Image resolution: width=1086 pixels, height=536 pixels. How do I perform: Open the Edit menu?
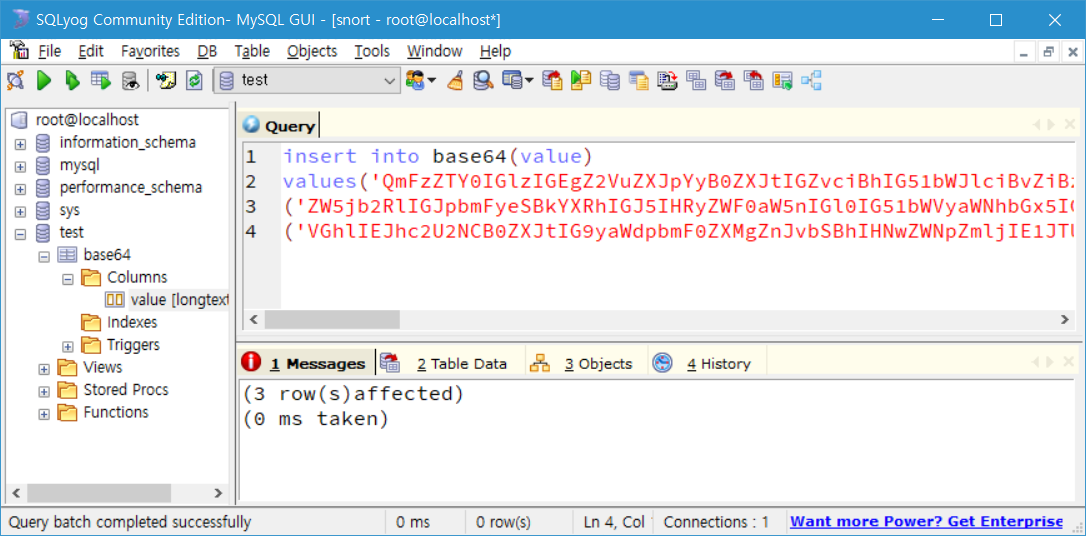91,51
